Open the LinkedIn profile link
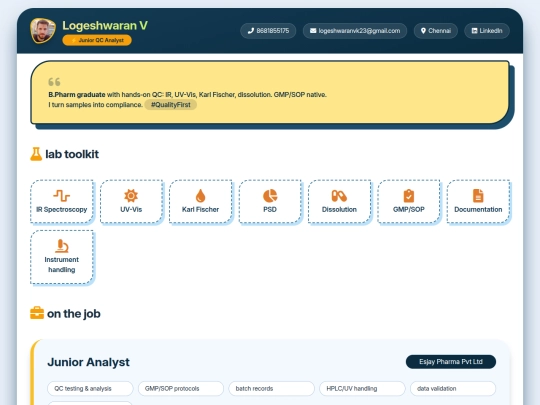This screenshot has height=405, width=540. point(487,31)
